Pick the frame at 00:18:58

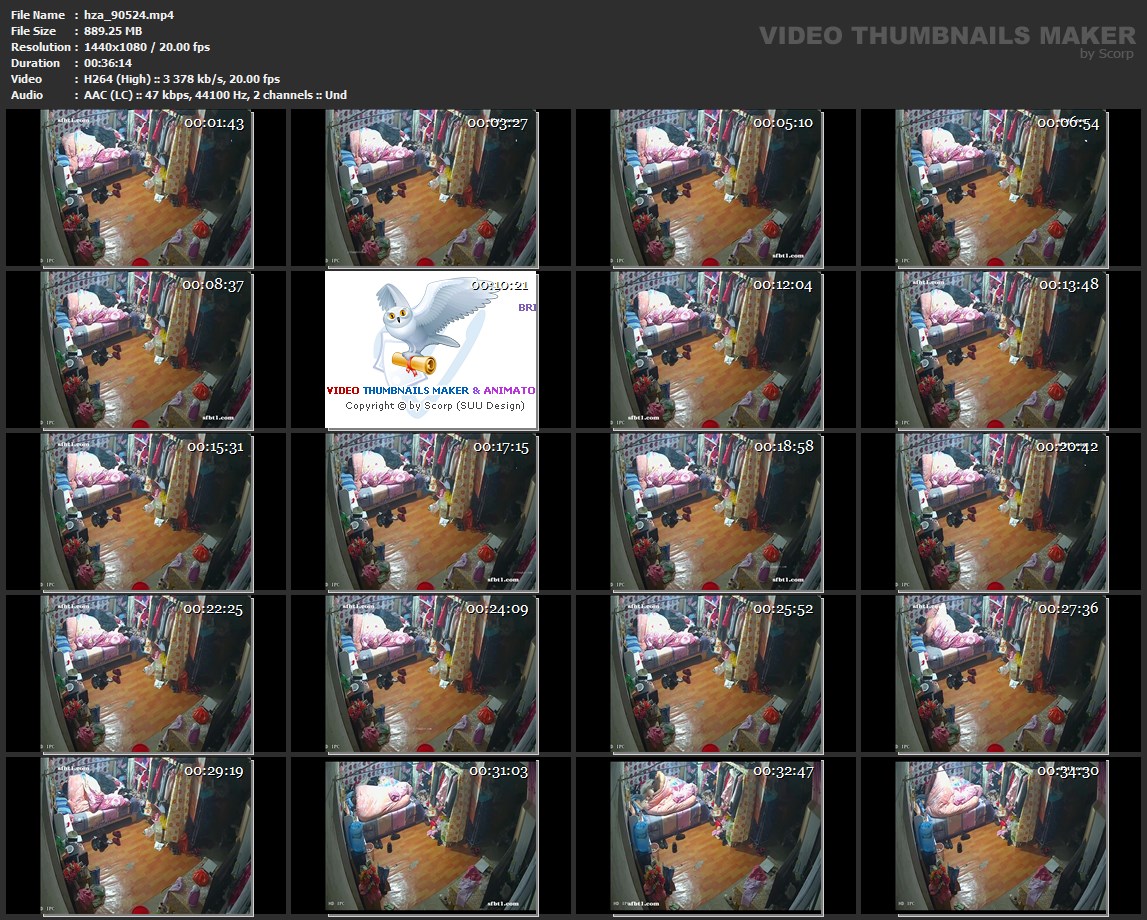[715, 512]
